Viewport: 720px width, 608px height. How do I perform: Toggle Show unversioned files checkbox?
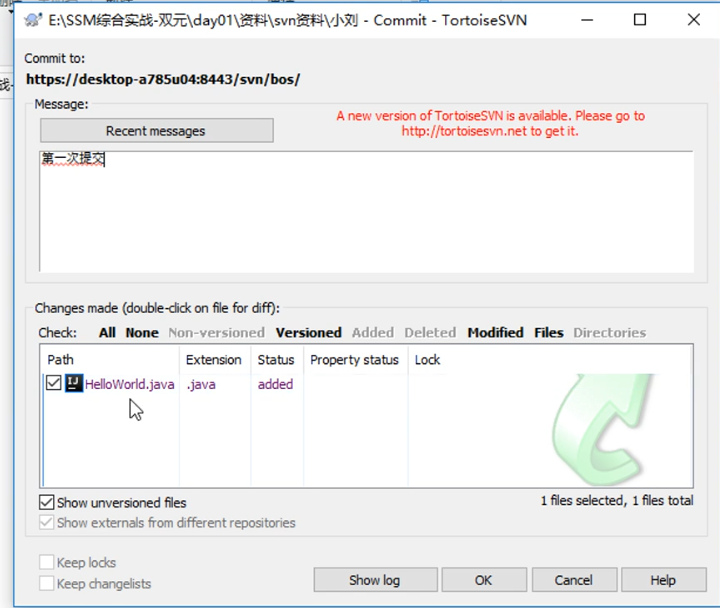(46, 502)
